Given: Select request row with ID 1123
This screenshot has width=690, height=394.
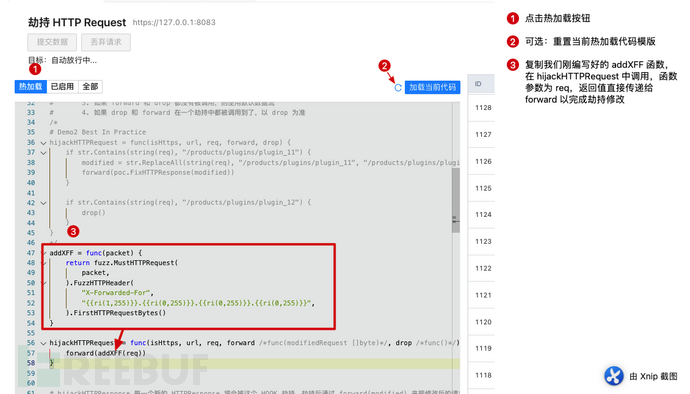Looking at the screenshot, I should click(482, 242).
